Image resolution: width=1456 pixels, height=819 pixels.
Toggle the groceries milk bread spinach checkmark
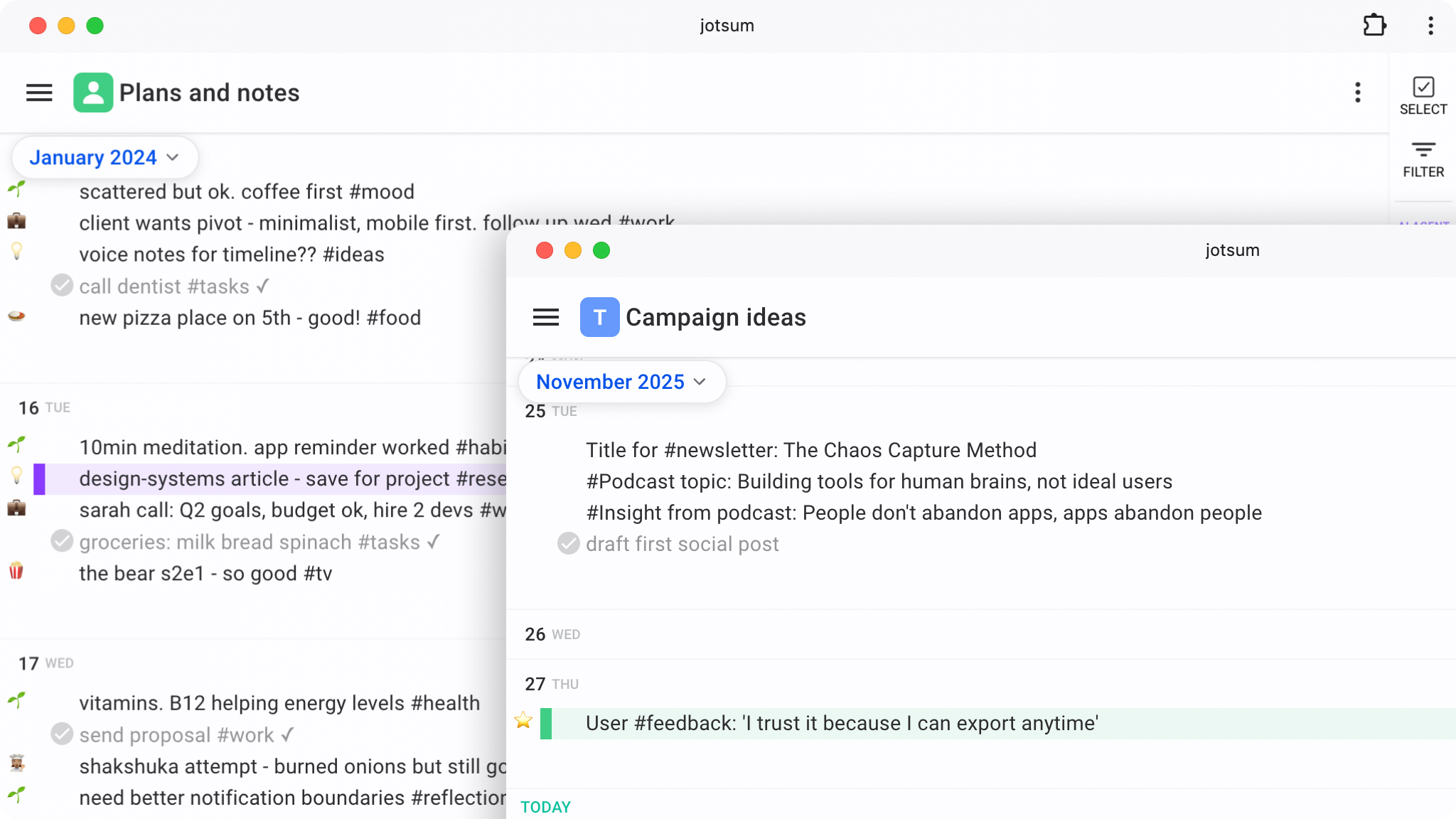[x=62, y=541]
